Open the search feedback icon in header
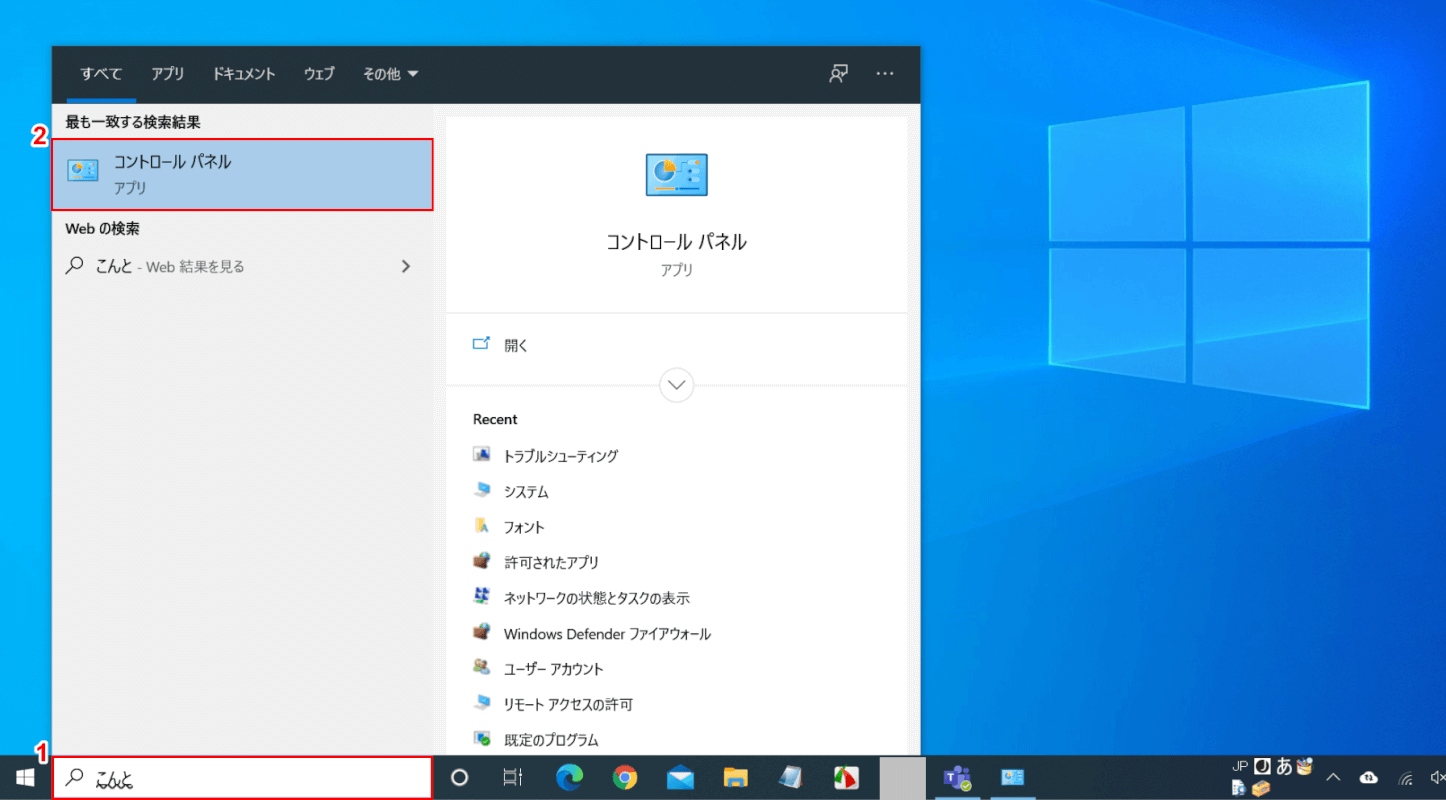The height and width of the screenshot is (800, 1446). [839, 74]
